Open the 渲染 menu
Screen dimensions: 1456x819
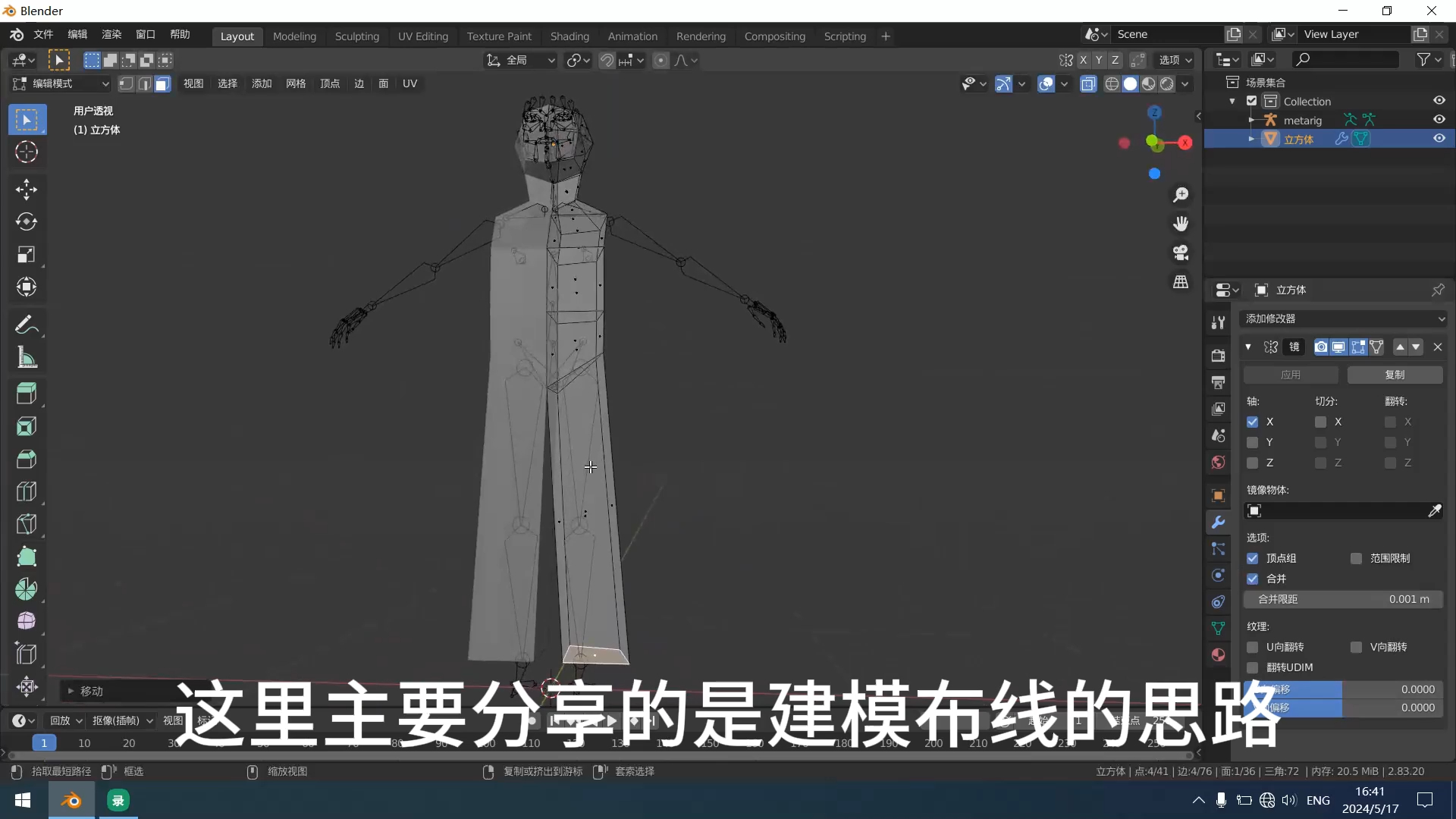pyautogui.click(x=111, y=34)
